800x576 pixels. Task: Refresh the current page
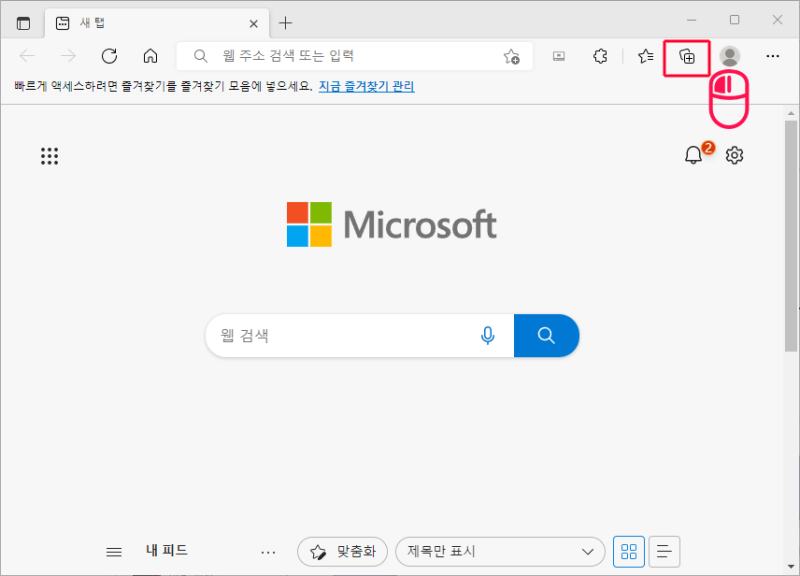click(109, 56)
